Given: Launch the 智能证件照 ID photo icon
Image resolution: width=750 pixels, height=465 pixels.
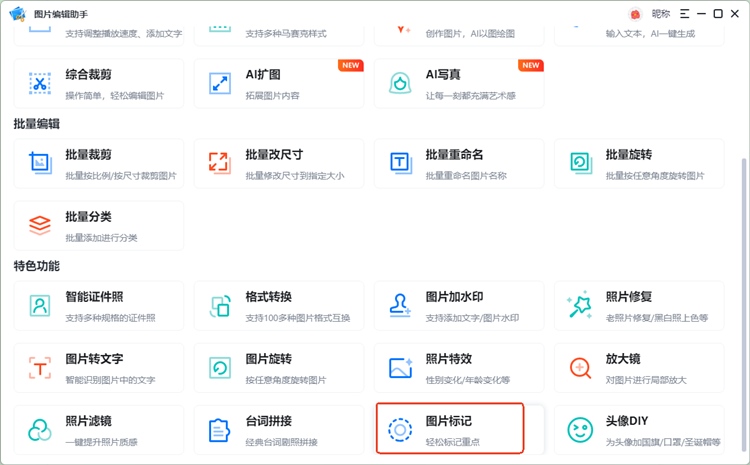Looking at the screenshot, I should [x=40, y=306].
